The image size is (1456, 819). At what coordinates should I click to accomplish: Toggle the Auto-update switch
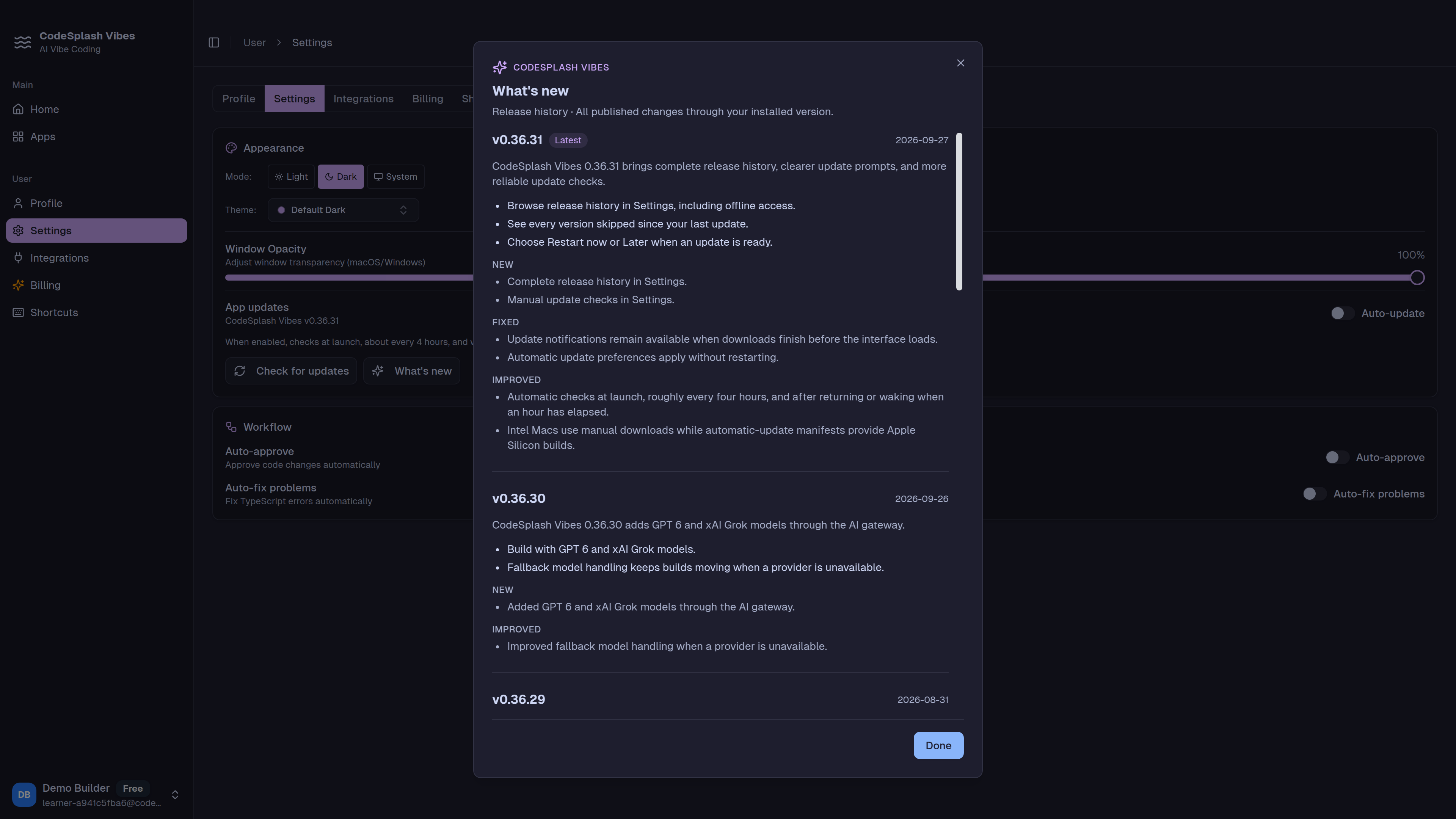(1342, 314)
